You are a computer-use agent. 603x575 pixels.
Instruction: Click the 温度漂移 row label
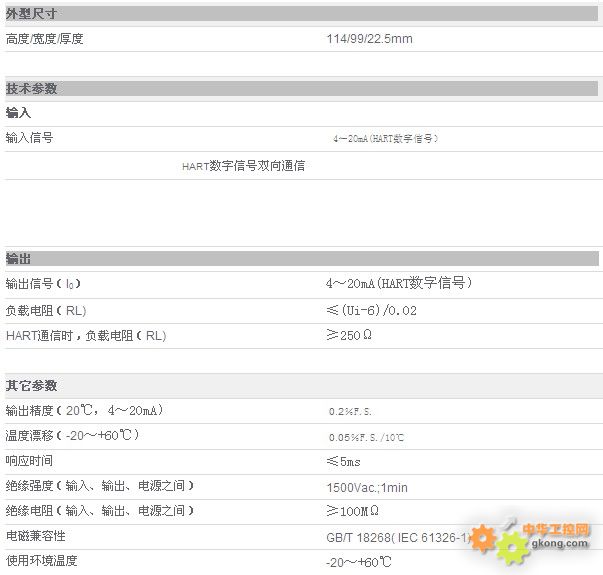(72, 436)
